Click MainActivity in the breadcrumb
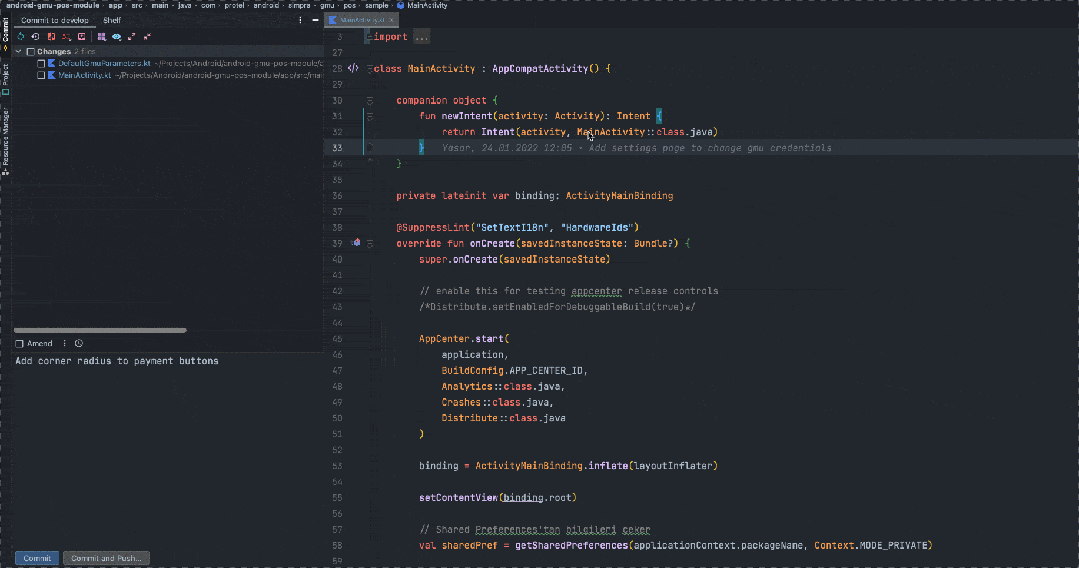The image size is (1079, 568). point(427,6)
